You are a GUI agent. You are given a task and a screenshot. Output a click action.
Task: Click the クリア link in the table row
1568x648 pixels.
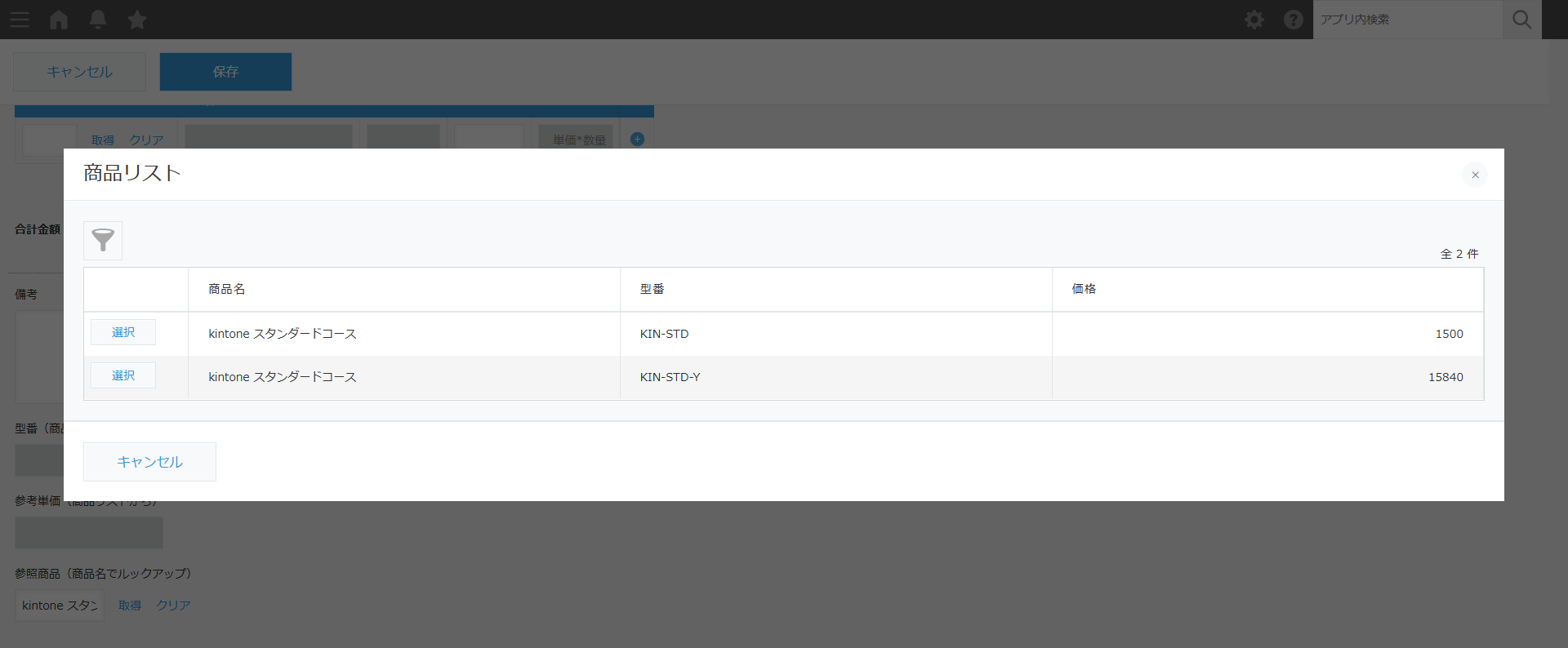point(146,140)
